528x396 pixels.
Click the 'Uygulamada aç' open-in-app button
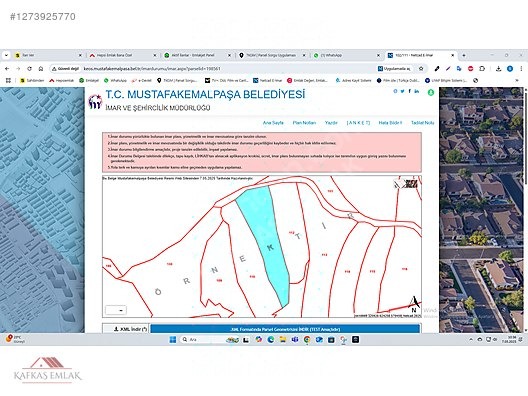click(394, 69)
